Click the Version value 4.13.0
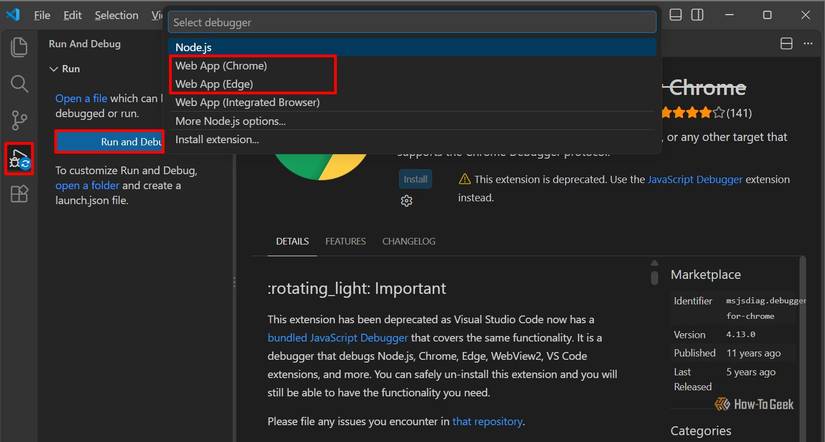This screenshot has width=825, height=442. (741, 335)
